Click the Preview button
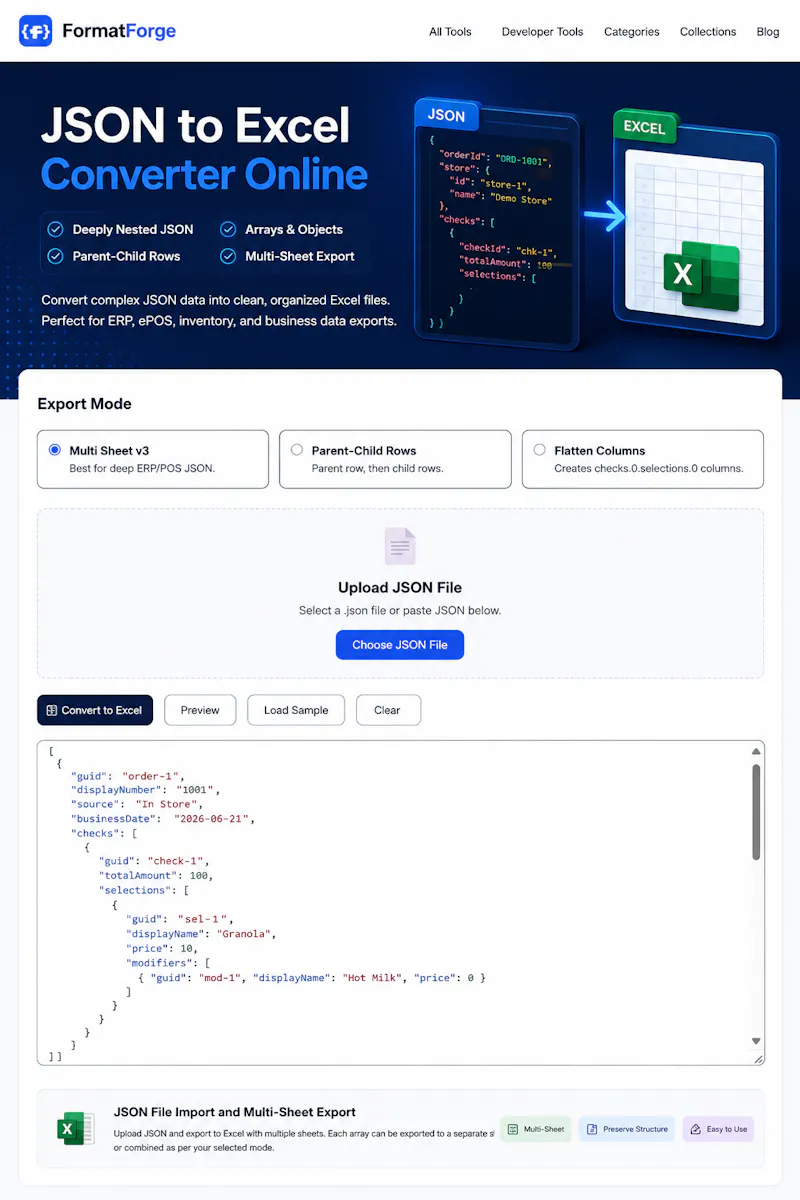Viewport: 800px width, 1200px height. (x=200, y=710)
